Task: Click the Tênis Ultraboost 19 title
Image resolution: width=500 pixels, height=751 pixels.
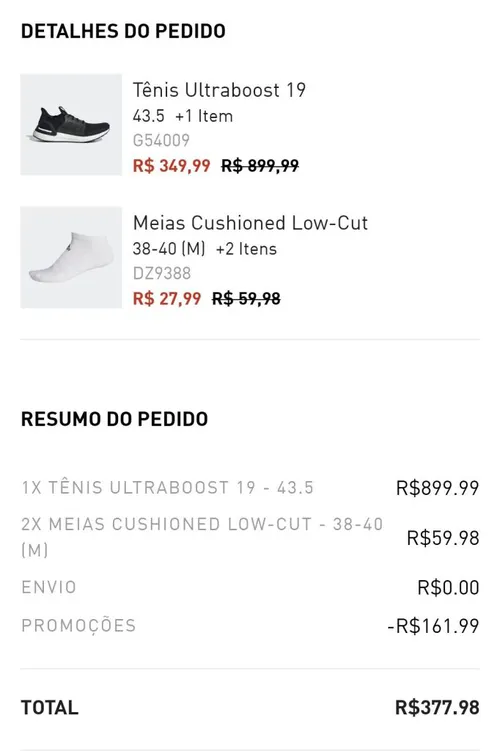Action: click(x=219, y=90)
